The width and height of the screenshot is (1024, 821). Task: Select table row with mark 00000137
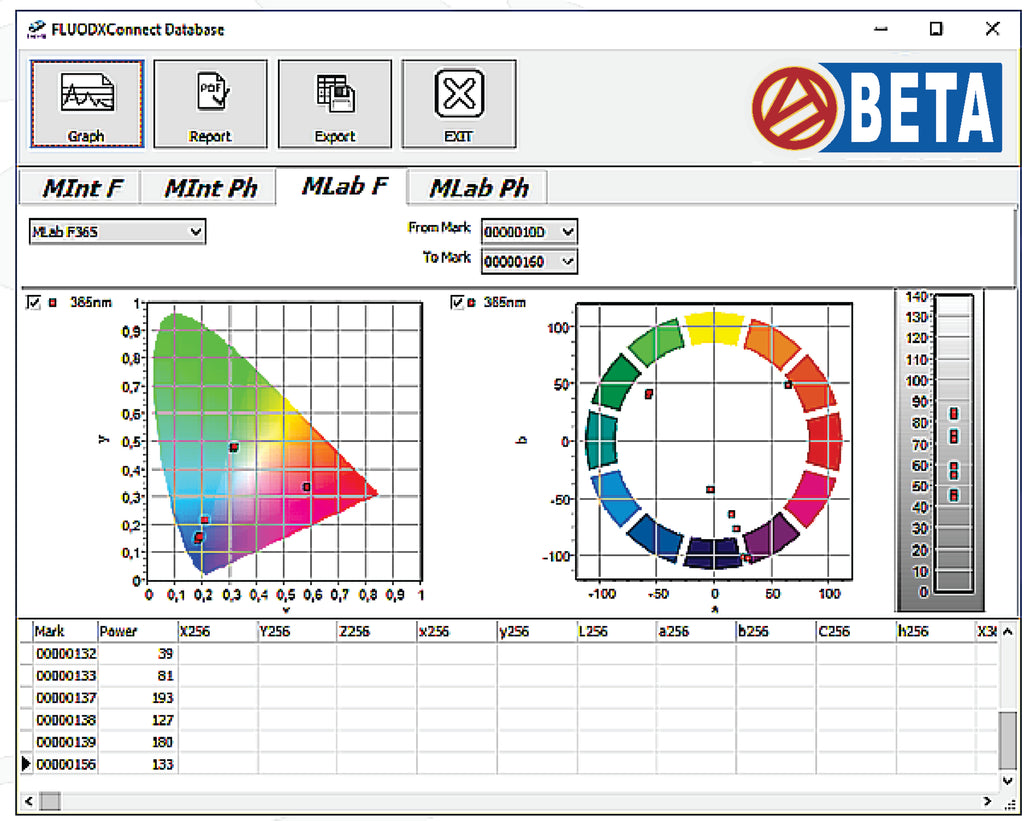66,698
